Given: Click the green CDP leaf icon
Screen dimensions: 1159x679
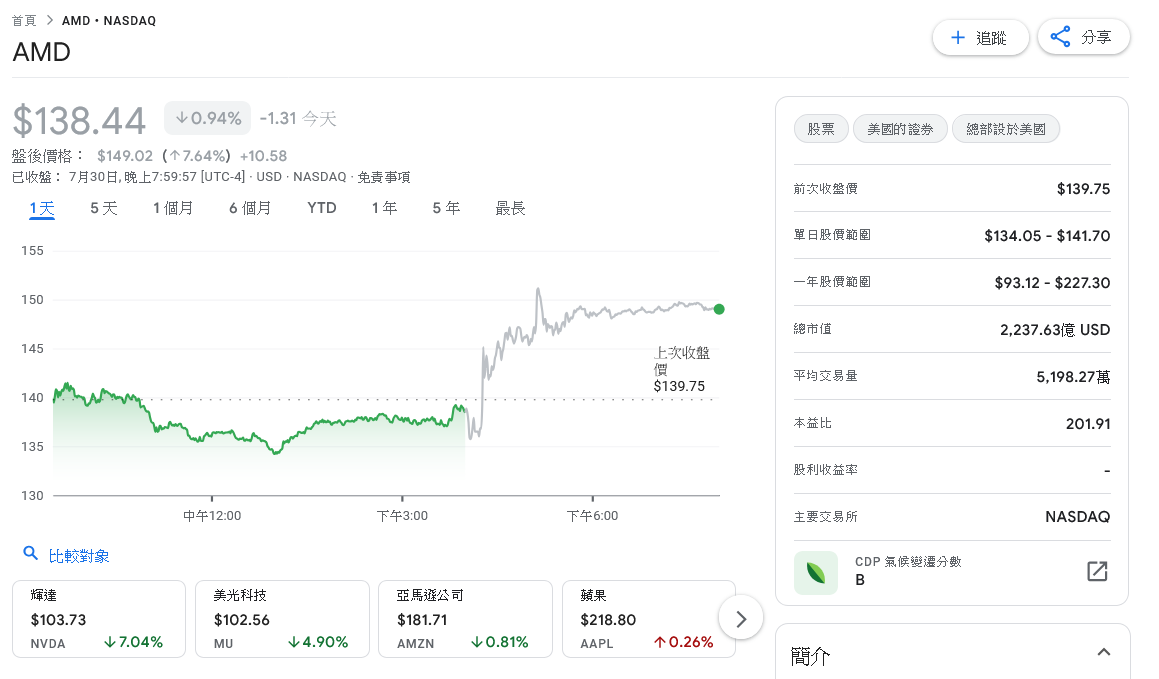Looking at the screenshot, I should 815,573.
